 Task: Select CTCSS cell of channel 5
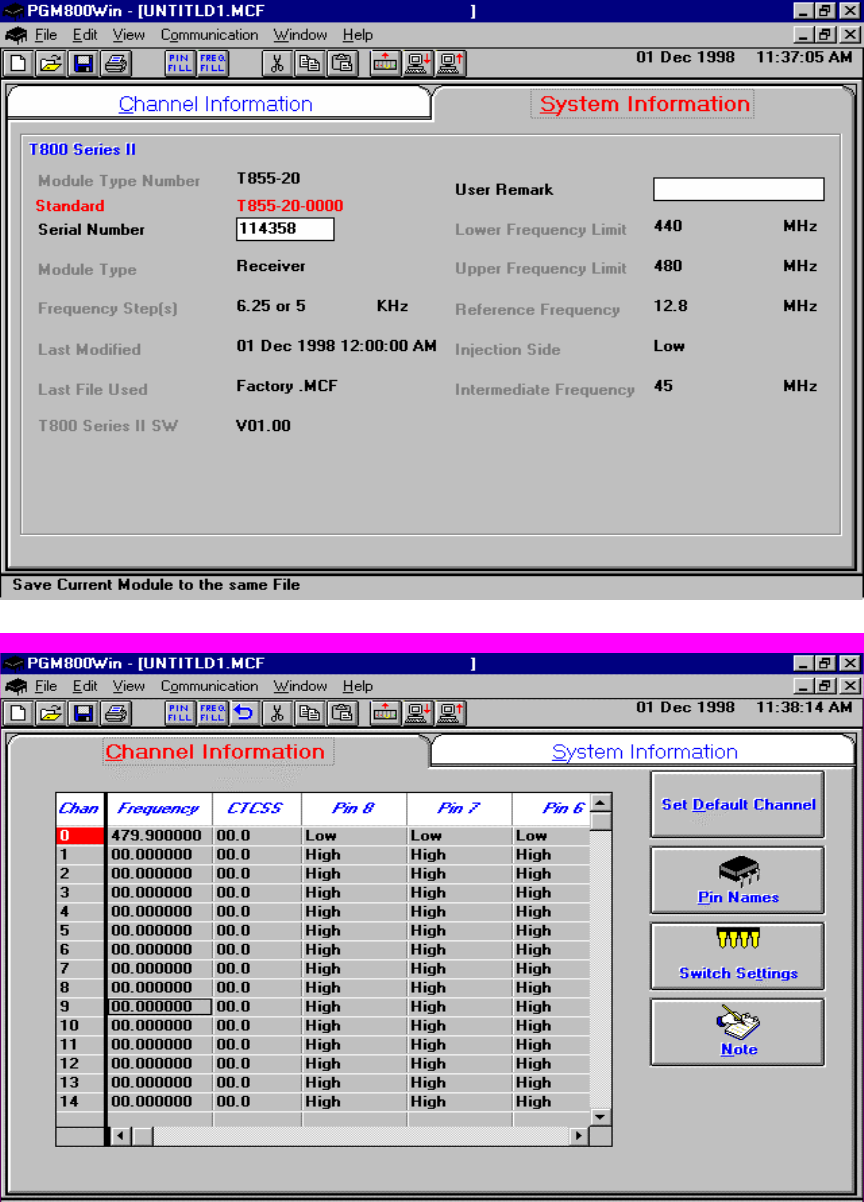(x=255, y=931)
